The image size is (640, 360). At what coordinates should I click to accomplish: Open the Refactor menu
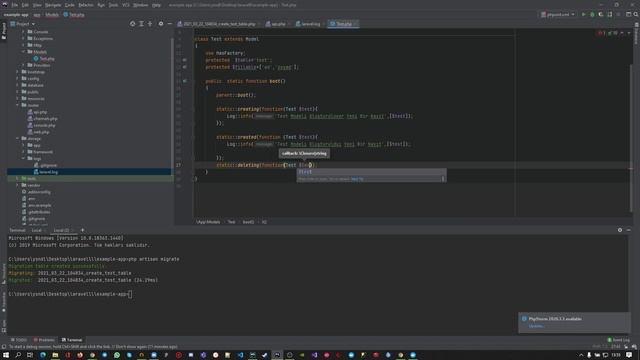coord(86,5)
